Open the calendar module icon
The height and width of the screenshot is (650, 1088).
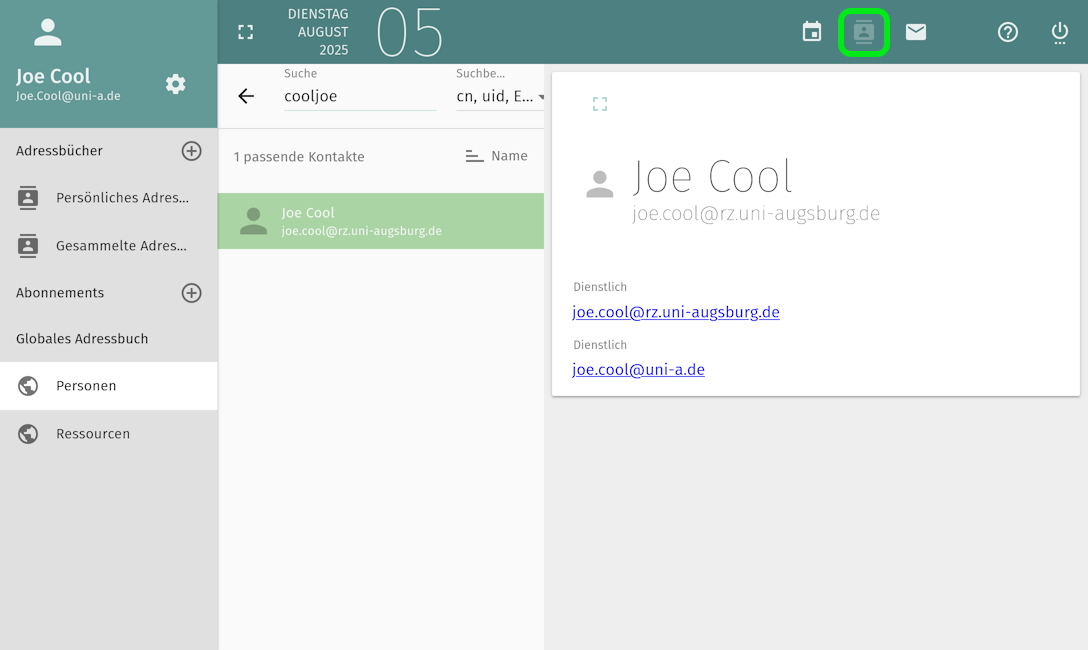pos(812,32)
